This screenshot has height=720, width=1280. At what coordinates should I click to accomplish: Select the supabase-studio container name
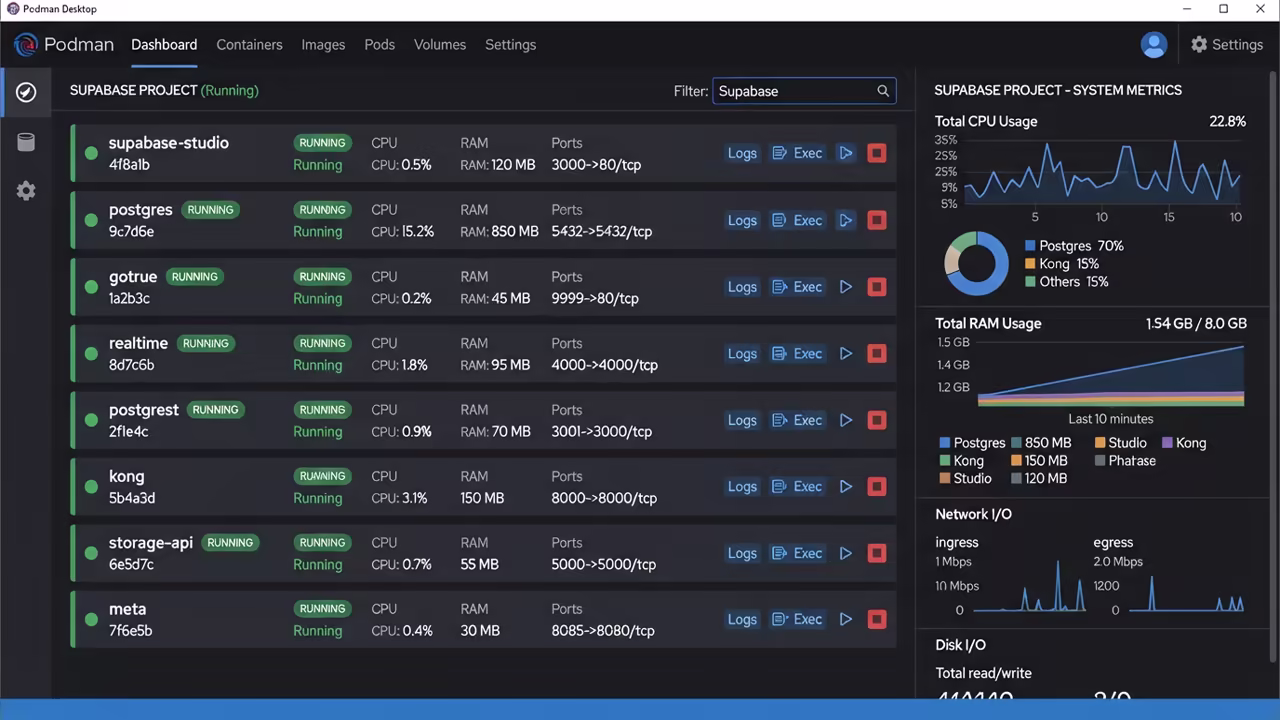(x=169, y=143)
